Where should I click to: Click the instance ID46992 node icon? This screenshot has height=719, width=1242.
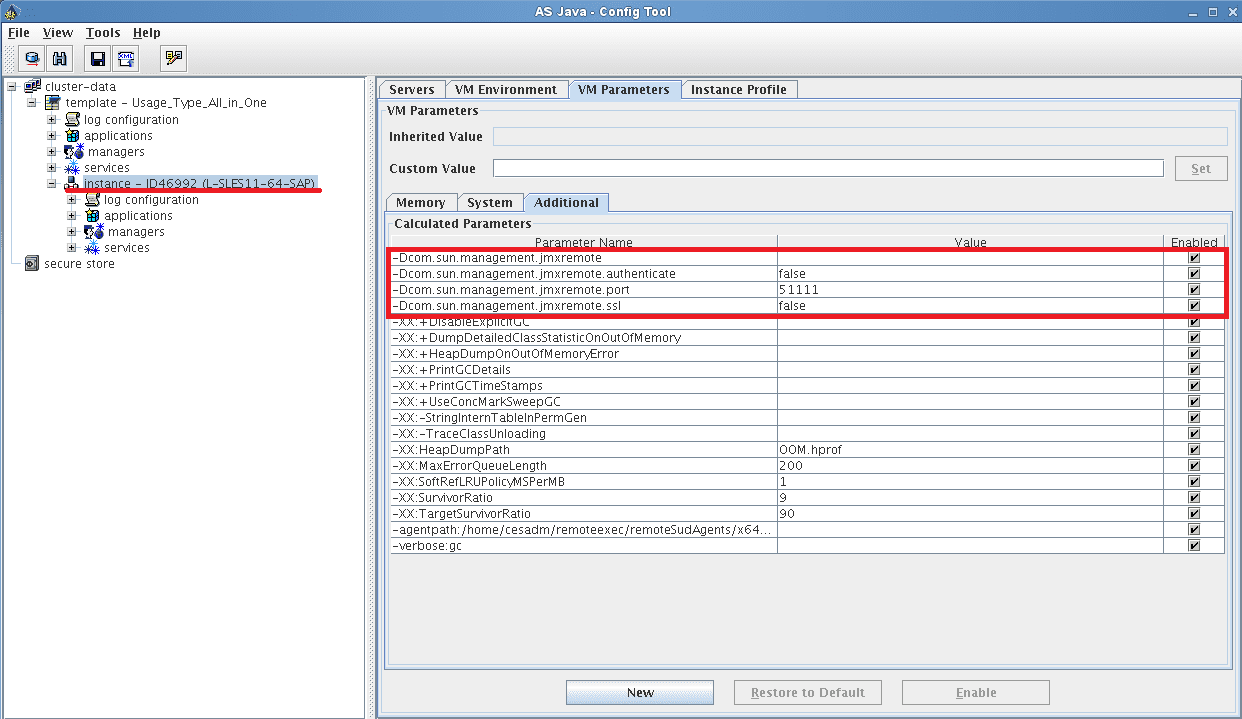pyautogui.click(x=72, y=183)
